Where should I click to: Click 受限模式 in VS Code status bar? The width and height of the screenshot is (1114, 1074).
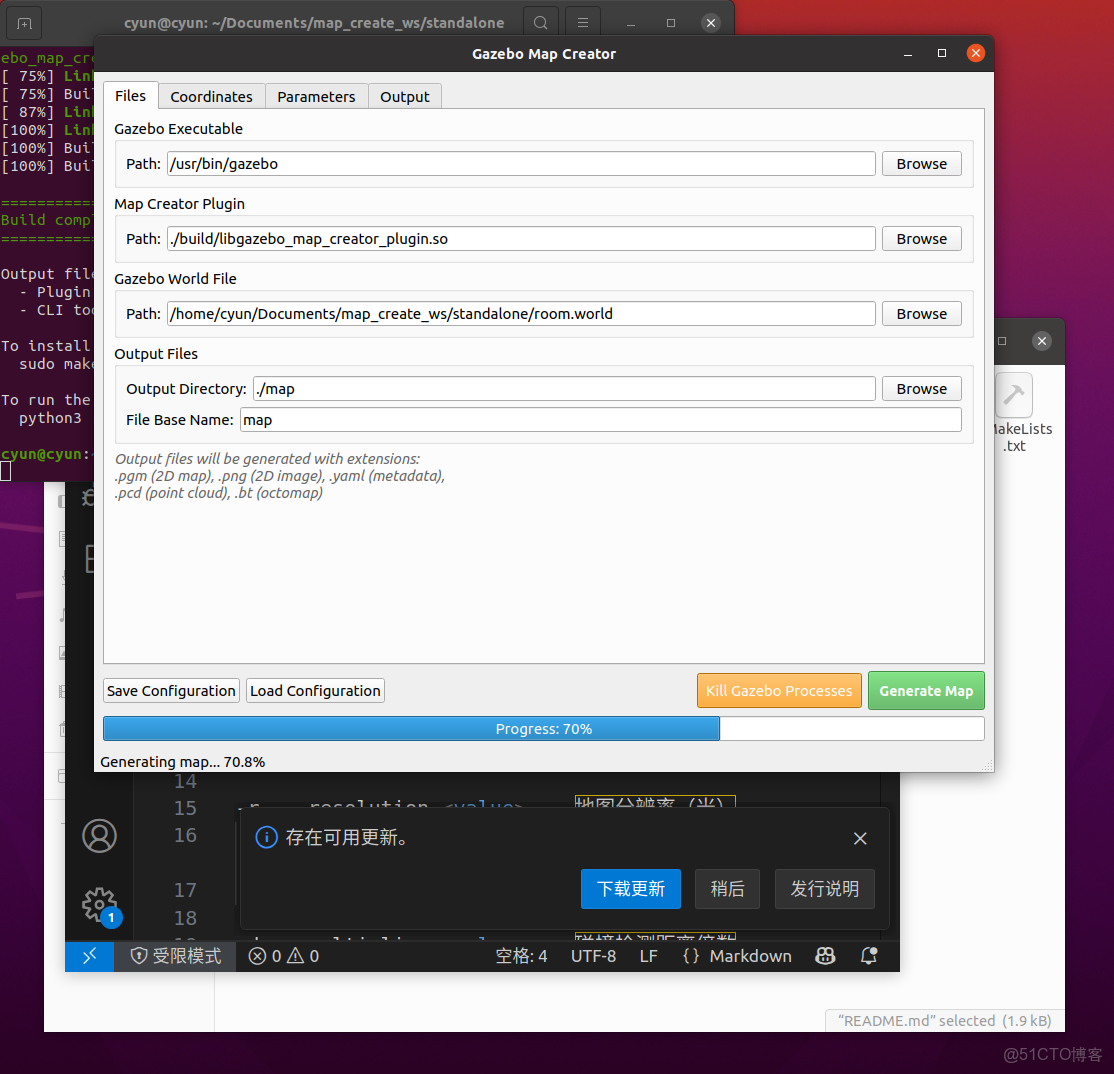[175, 956]
